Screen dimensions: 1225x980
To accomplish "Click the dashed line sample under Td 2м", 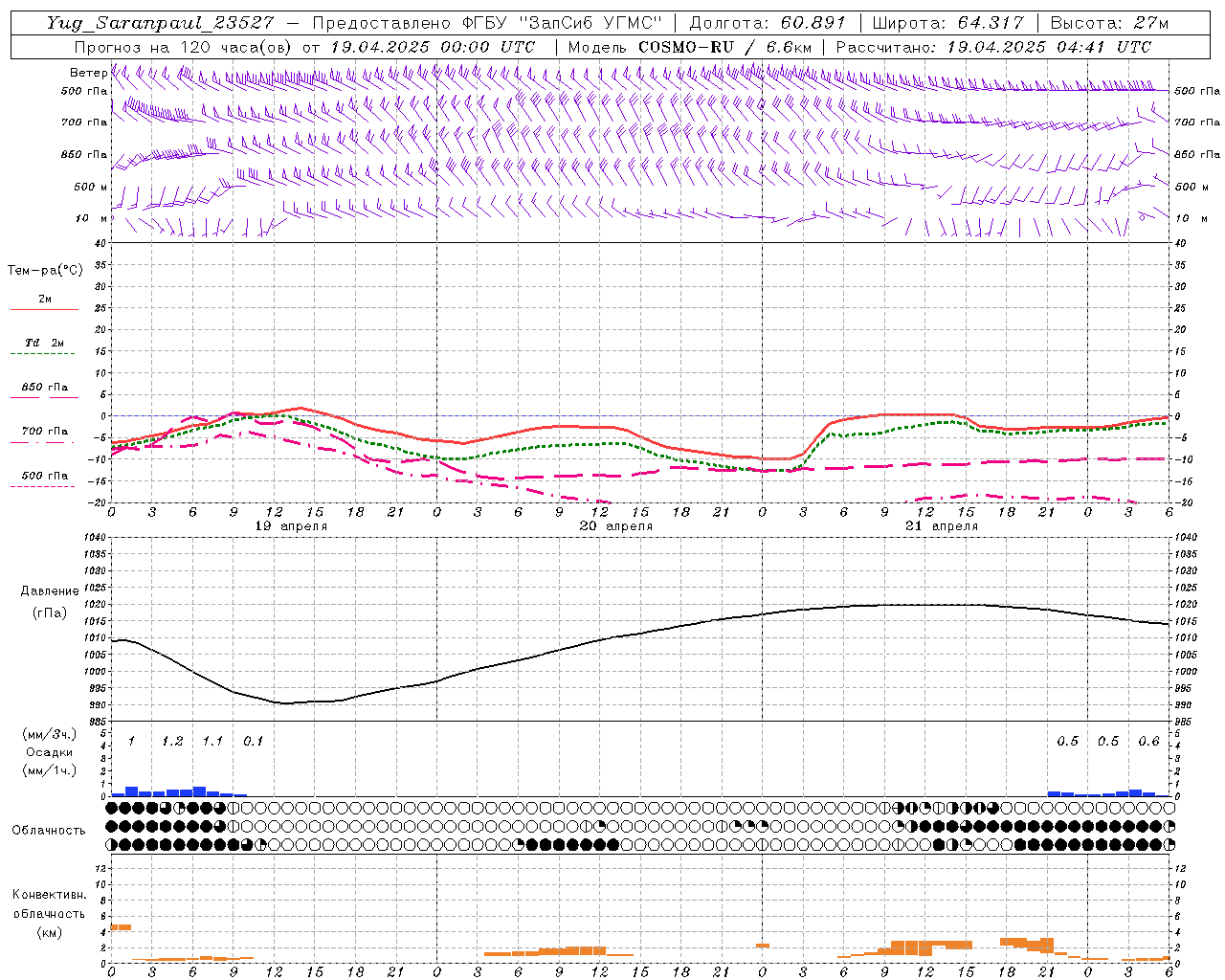I will point(42,354).
